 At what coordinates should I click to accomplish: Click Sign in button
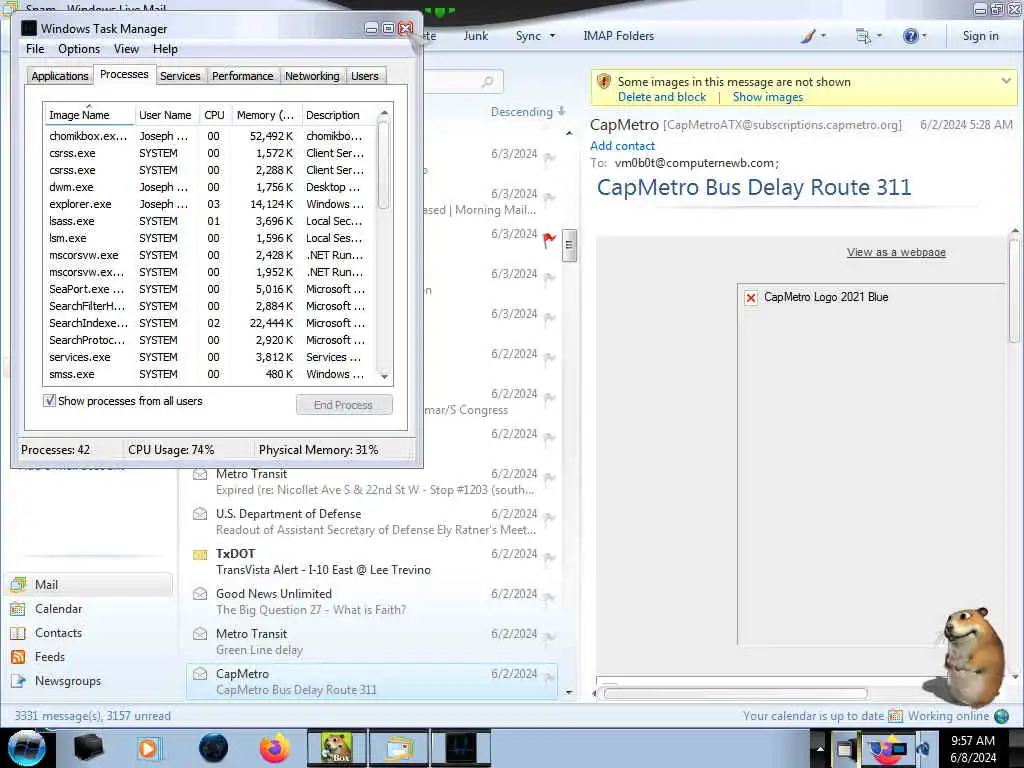(x=980, y=36)
